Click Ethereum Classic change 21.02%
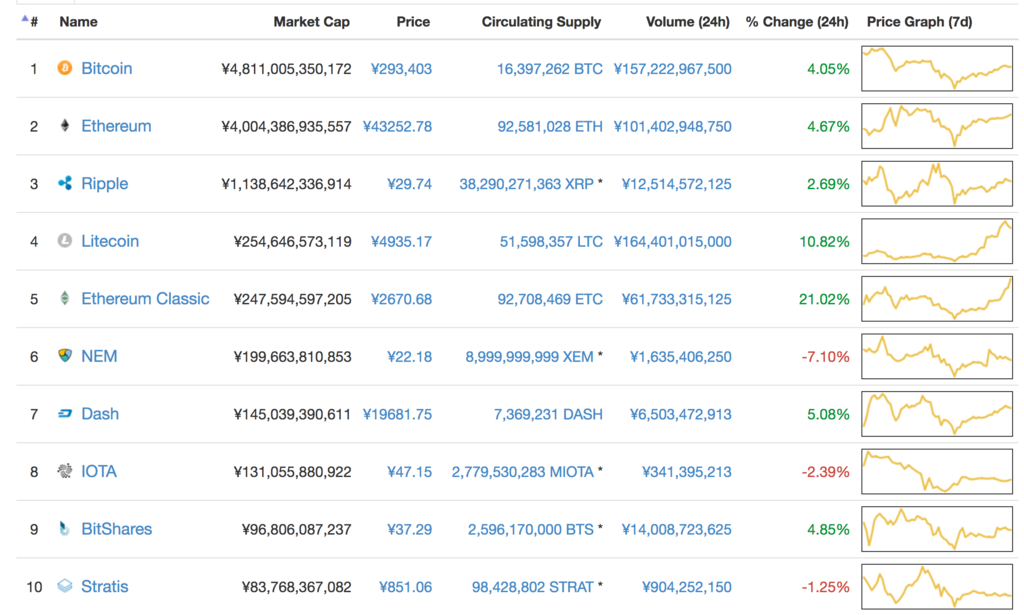Viewport: 1024px width, 615px height. coord(824,299)
